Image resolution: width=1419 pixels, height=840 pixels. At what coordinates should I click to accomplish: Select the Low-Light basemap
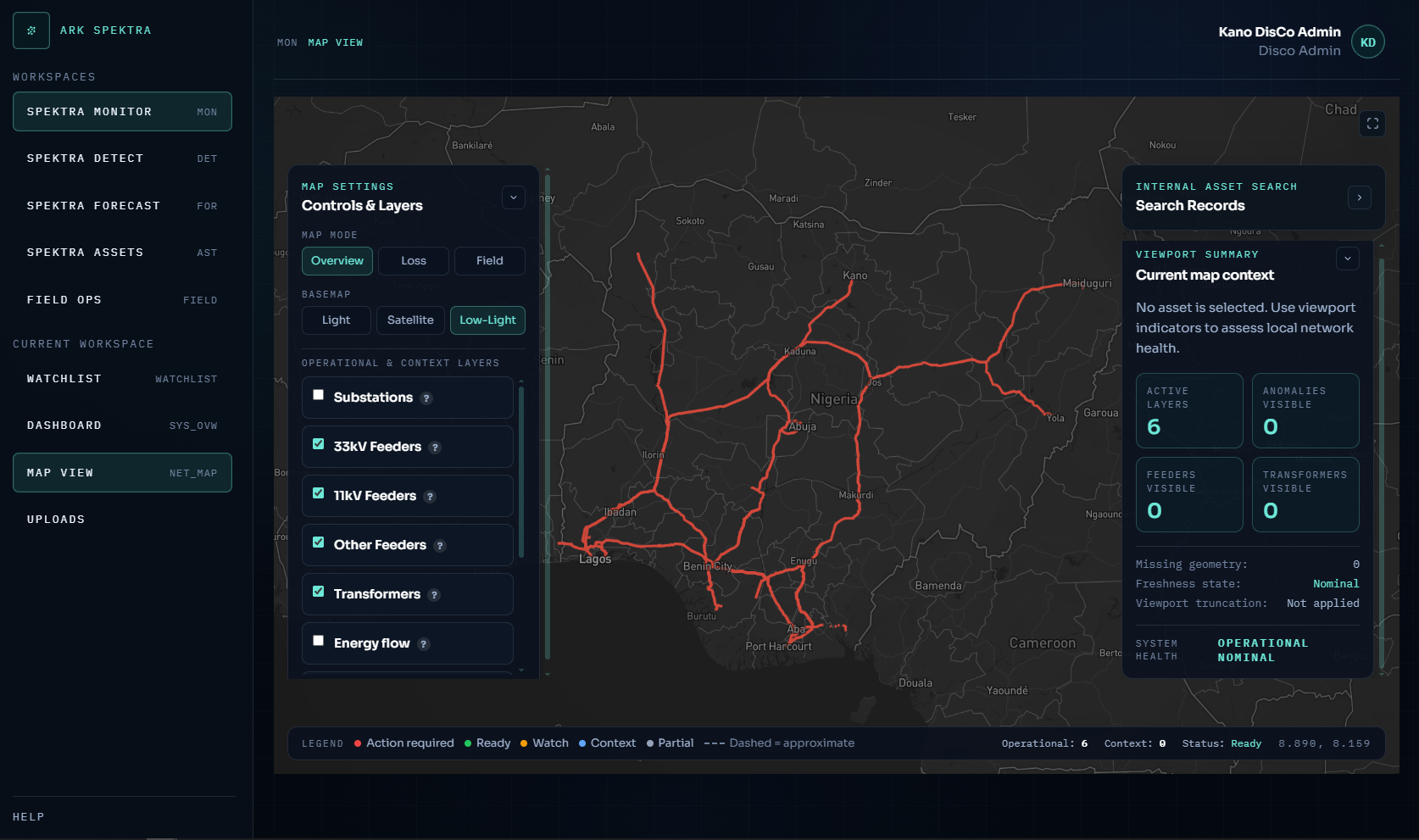click(x=488, y=320)
